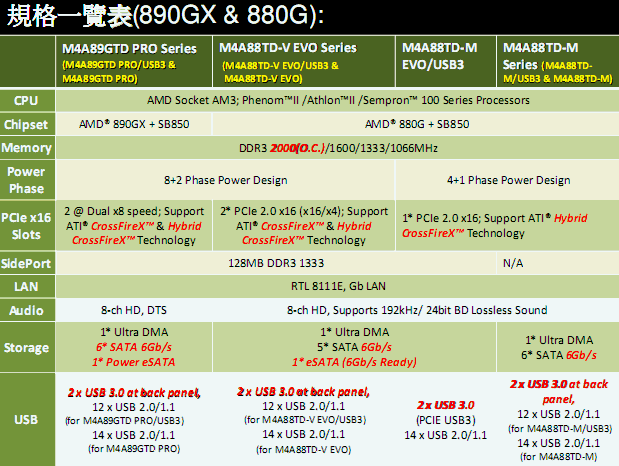Select the 'Power Phase' row label

coord(27,180)
